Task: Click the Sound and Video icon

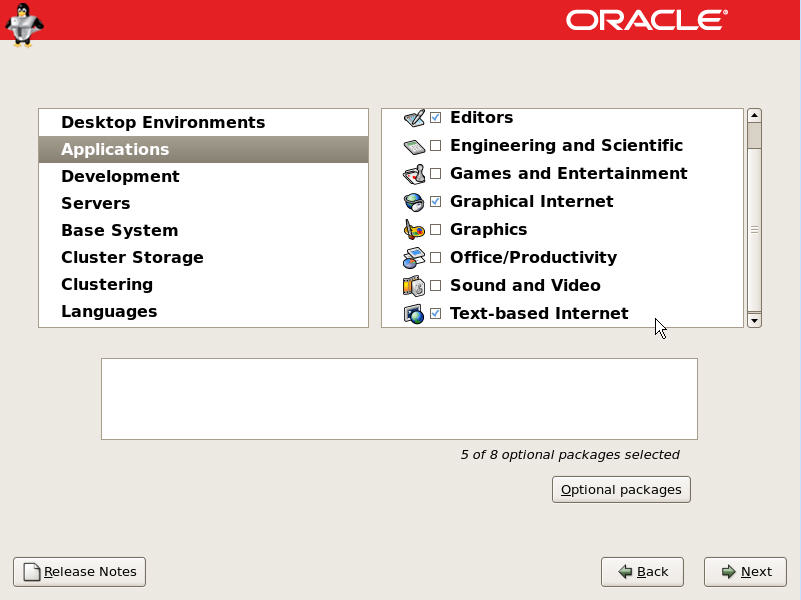Action: coord(414,286)
